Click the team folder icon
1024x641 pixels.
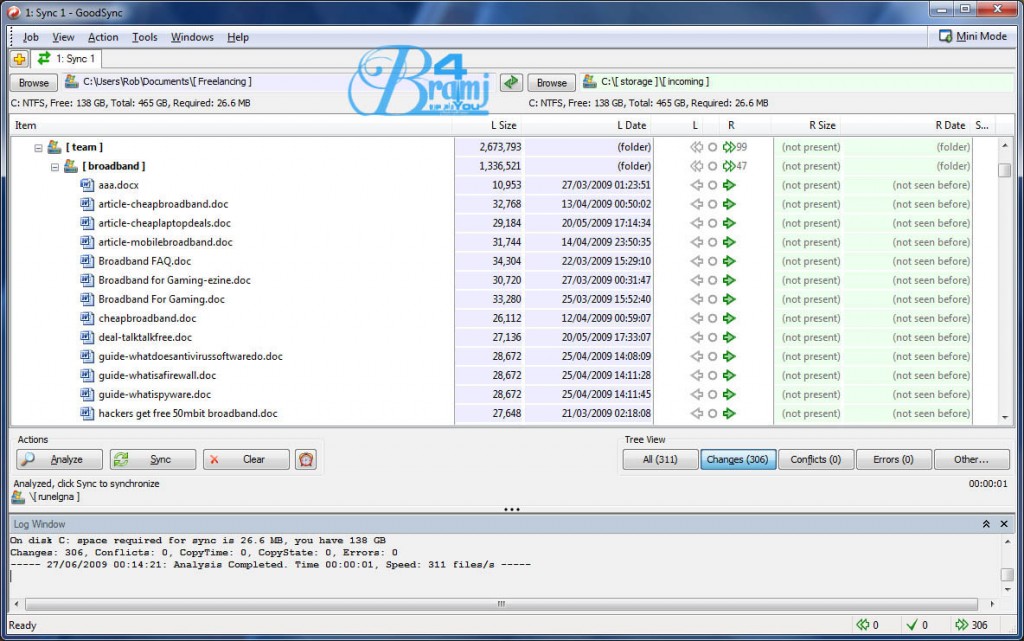[56, 147]
